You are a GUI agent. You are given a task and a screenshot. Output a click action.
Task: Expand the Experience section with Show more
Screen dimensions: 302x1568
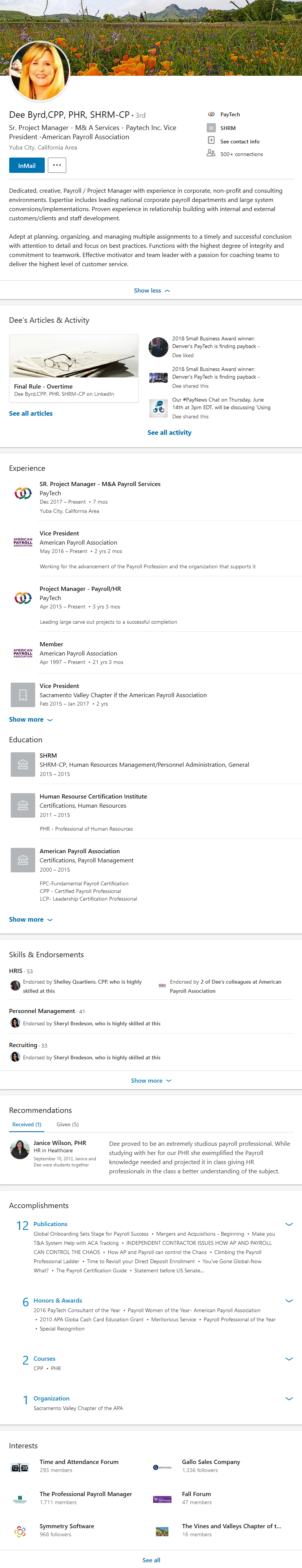pyautogui.click(x=31, y=719)
